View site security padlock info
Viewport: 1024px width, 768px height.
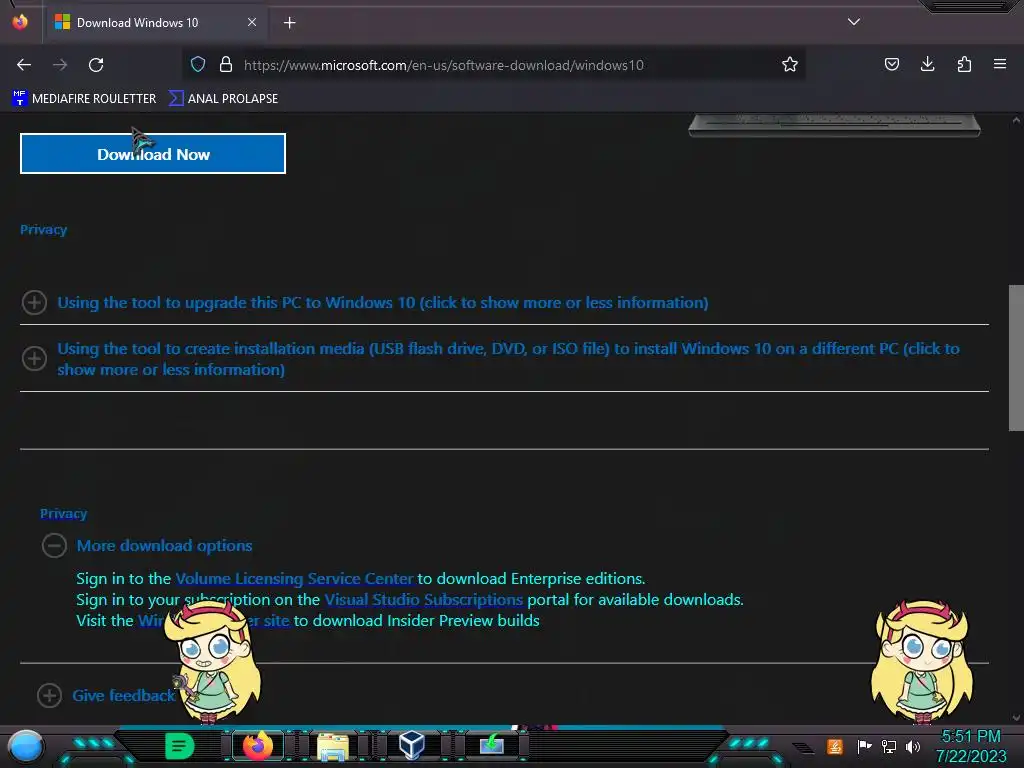(x=226, y=64)
